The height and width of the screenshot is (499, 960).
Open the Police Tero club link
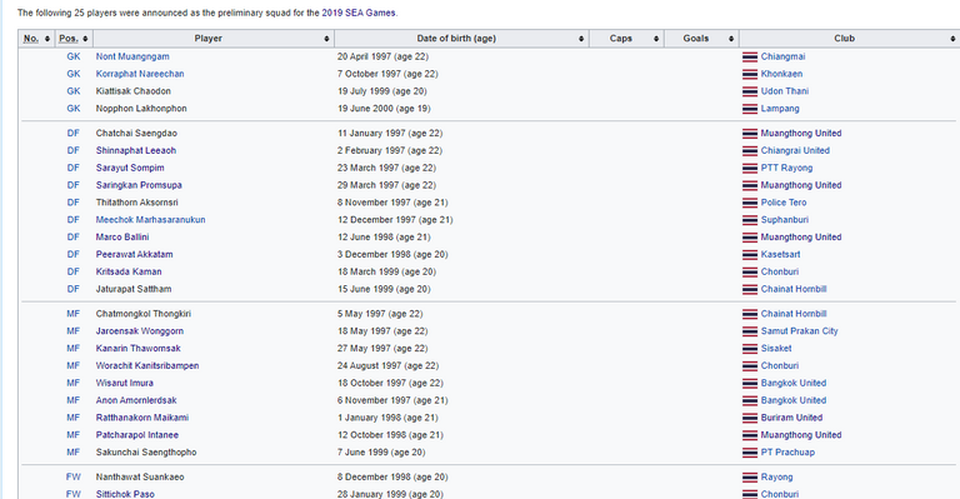point(784,202)
